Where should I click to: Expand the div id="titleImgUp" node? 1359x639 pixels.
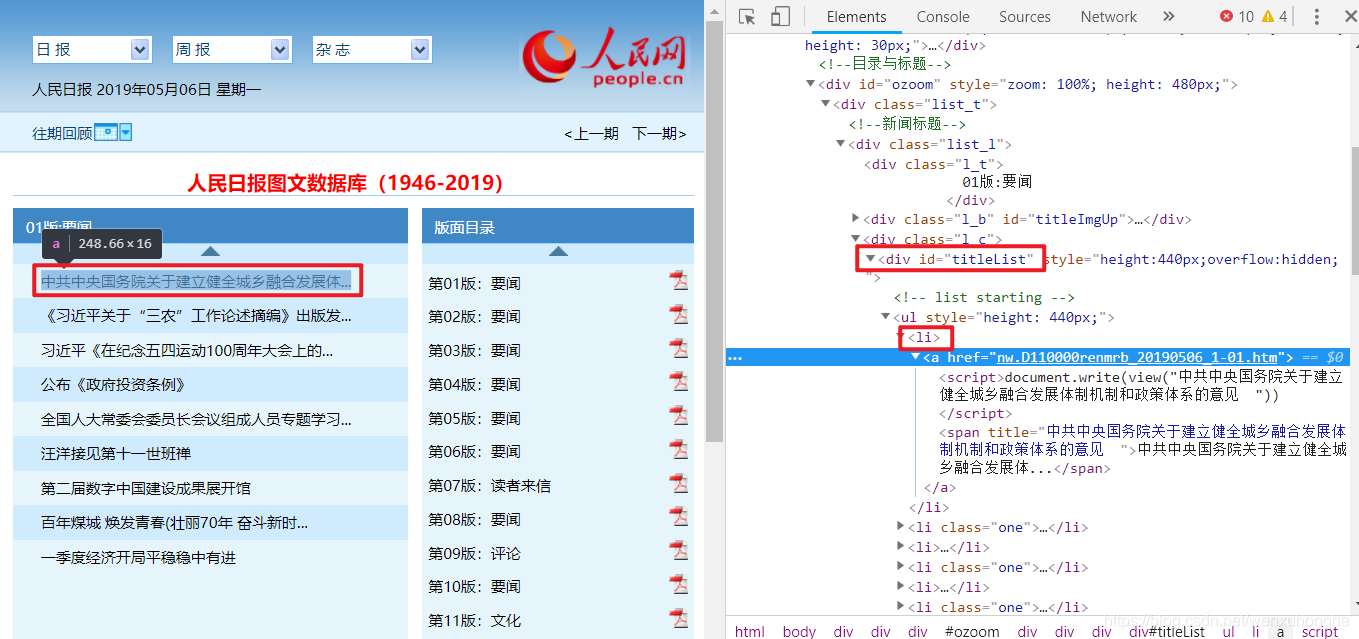[856, 218]
